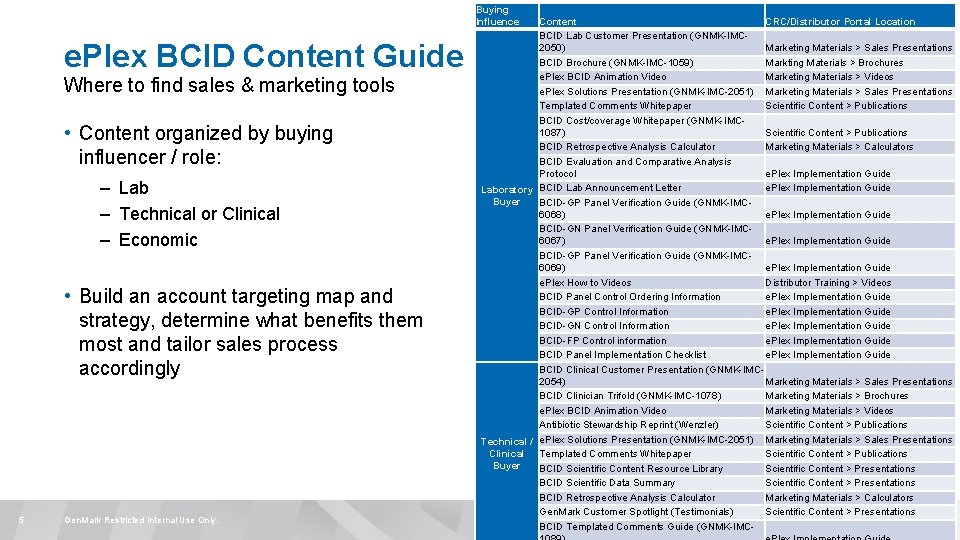Click the bullet 'Content organized by buying influencer / role:'
This screenshot has width=960, height=540.
pyautogui.click(x=206, y=145)
